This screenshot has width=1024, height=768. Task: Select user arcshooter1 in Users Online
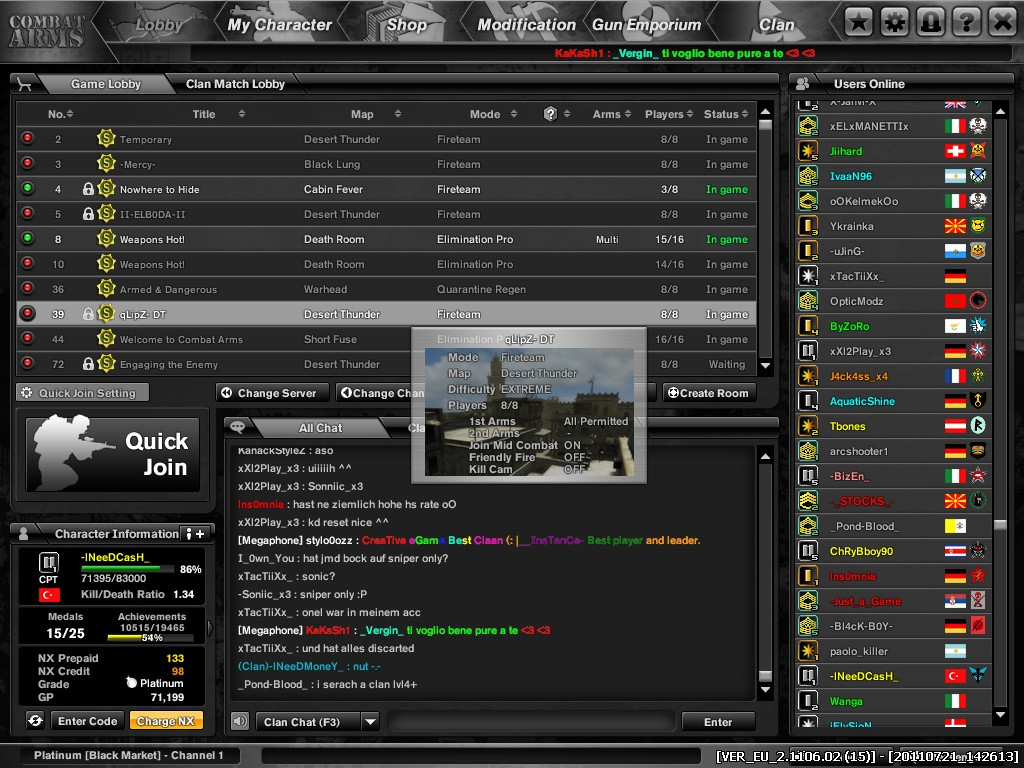(892, 451)
